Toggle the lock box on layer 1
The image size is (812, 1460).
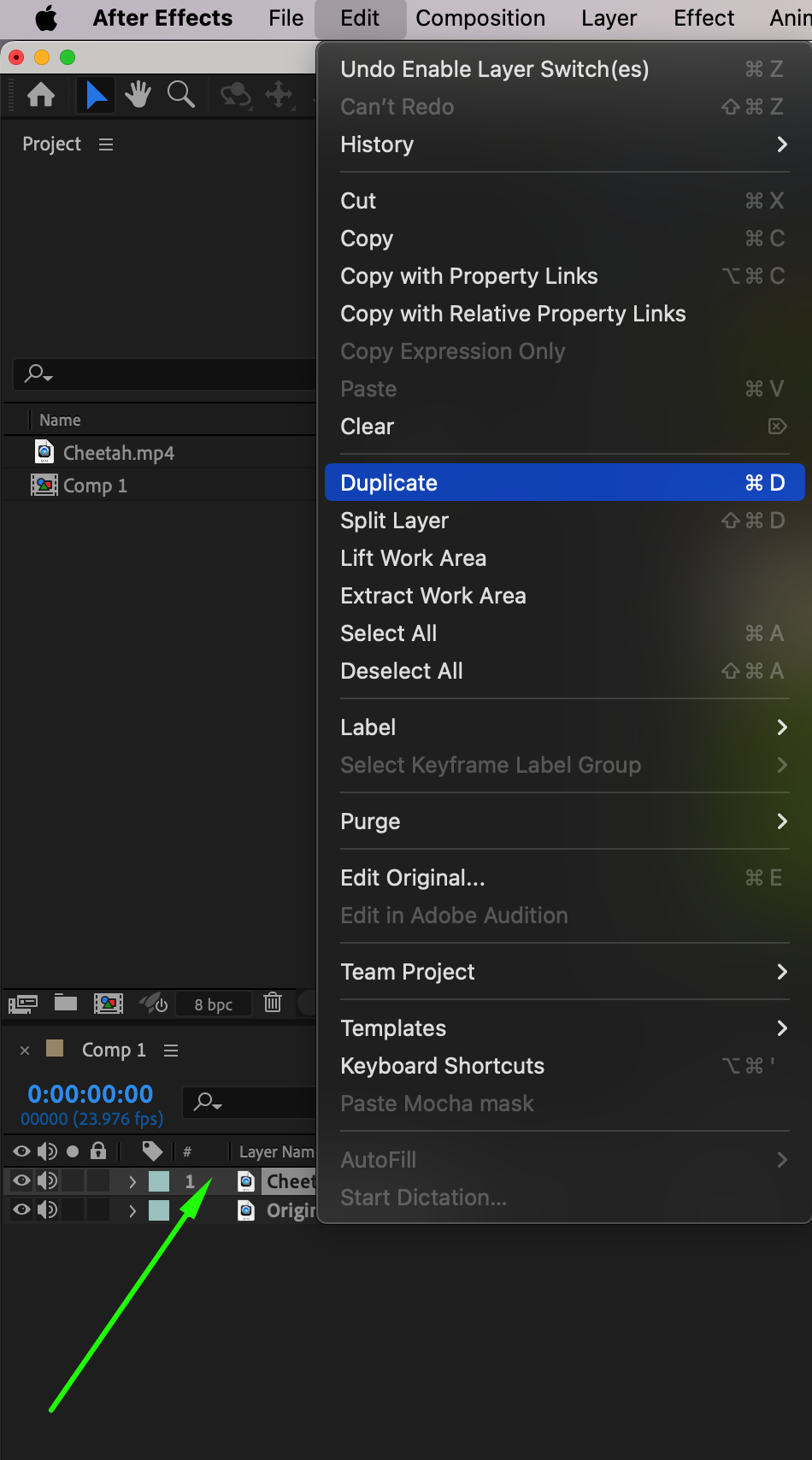tap(98, 1180)
